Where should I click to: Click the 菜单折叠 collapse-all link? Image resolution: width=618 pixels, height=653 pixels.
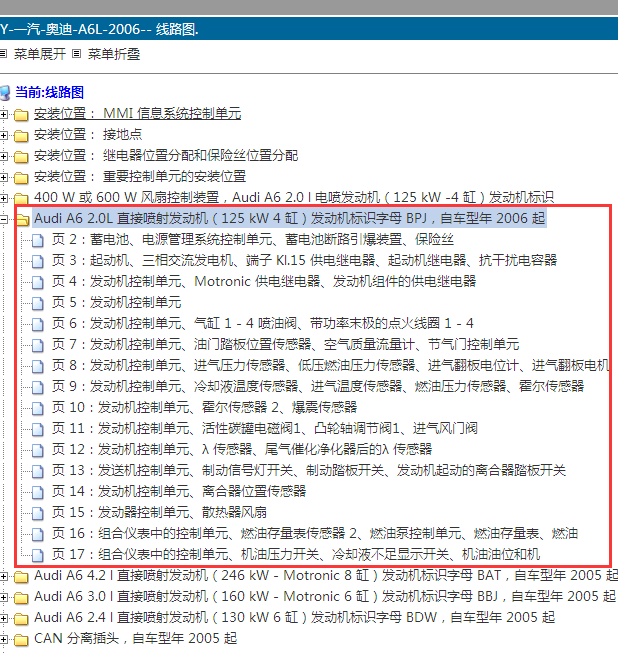click(x=114, y=54)
